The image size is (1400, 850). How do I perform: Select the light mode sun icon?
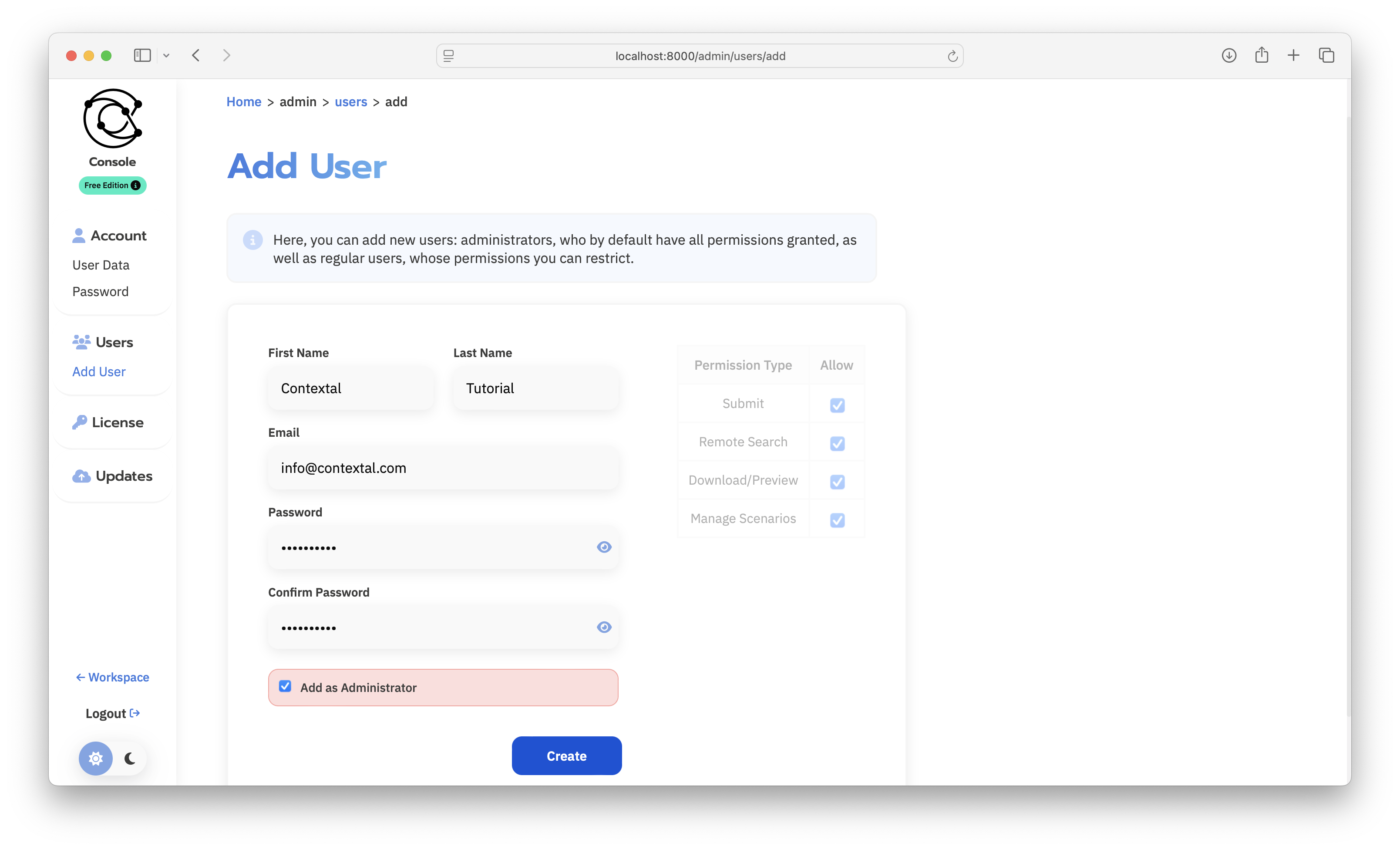[x=95, y=759]
